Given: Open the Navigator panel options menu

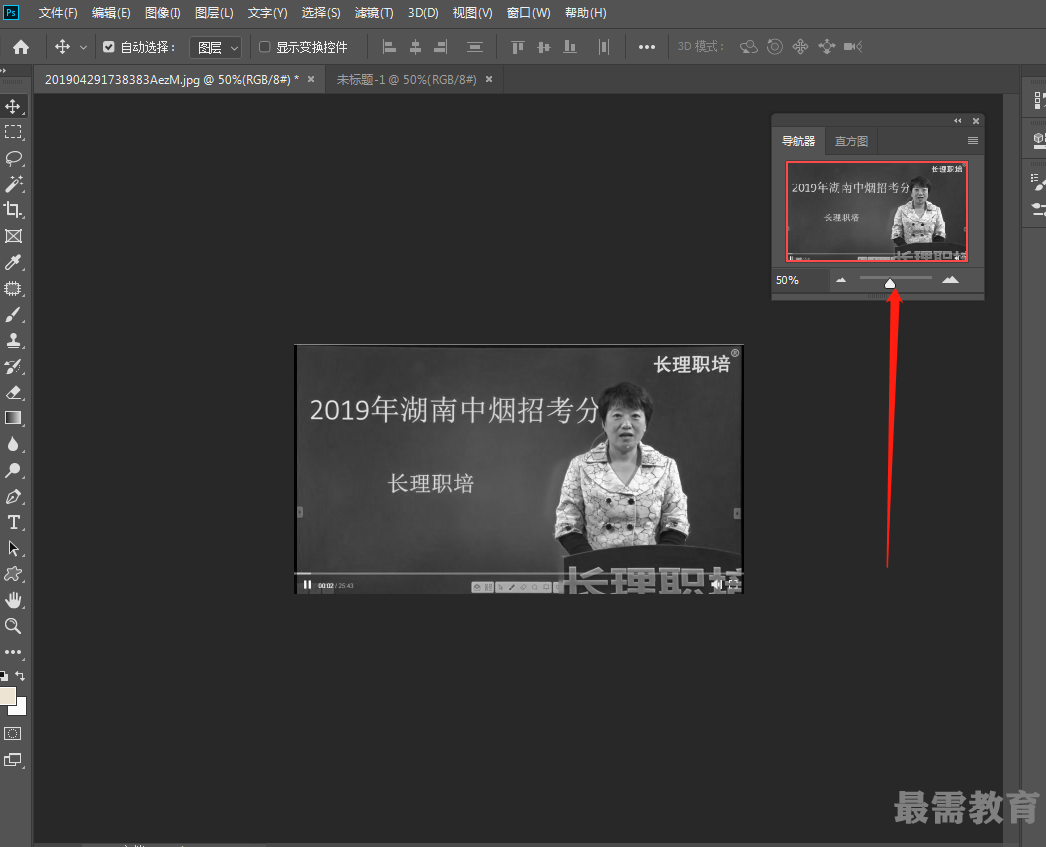Looking at the screenshot, I should 973,141.
